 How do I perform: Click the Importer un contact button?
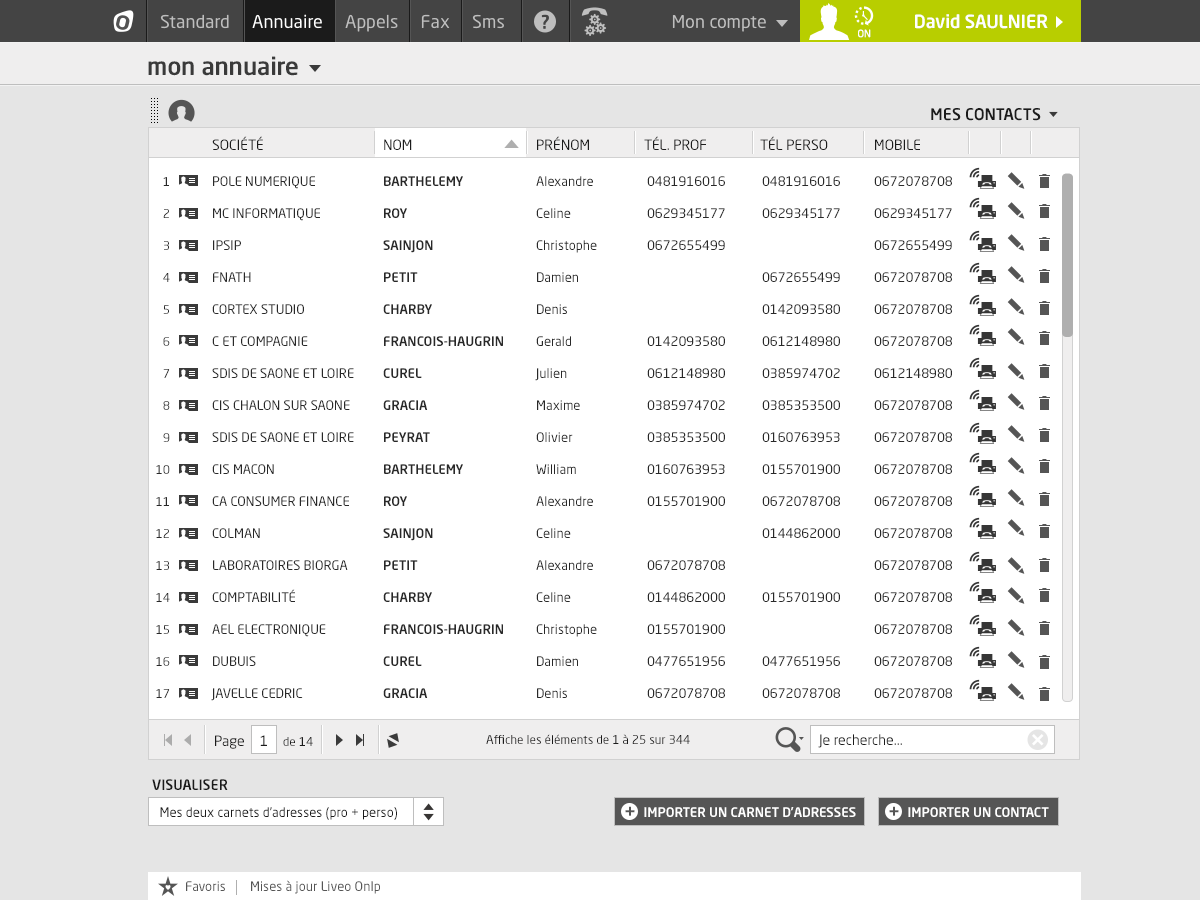click(x=967, y=812)
